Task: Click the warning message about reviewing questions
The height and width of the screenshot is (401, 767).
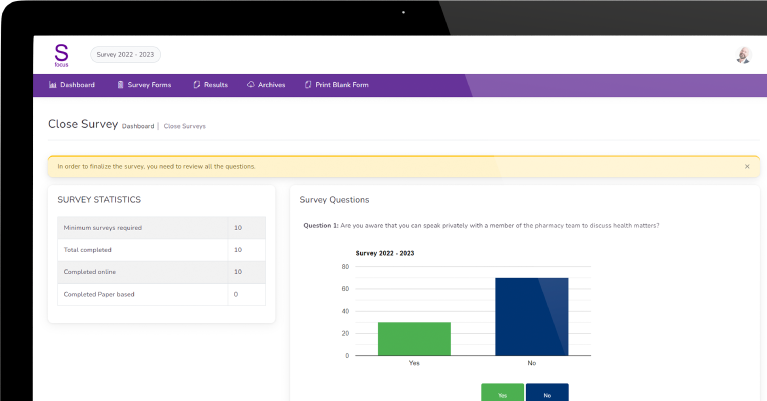Action: tap(157, 166)
